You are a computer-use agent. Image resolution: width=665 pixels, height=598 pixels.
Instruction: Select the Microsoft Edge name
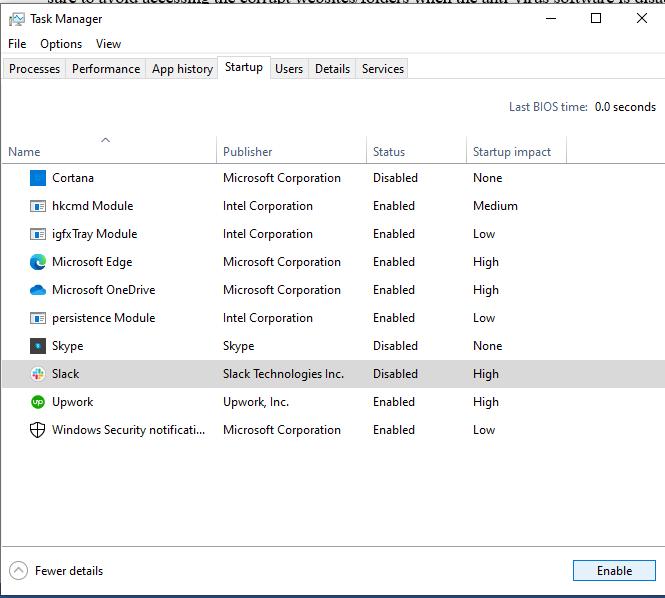pos(92,262)
